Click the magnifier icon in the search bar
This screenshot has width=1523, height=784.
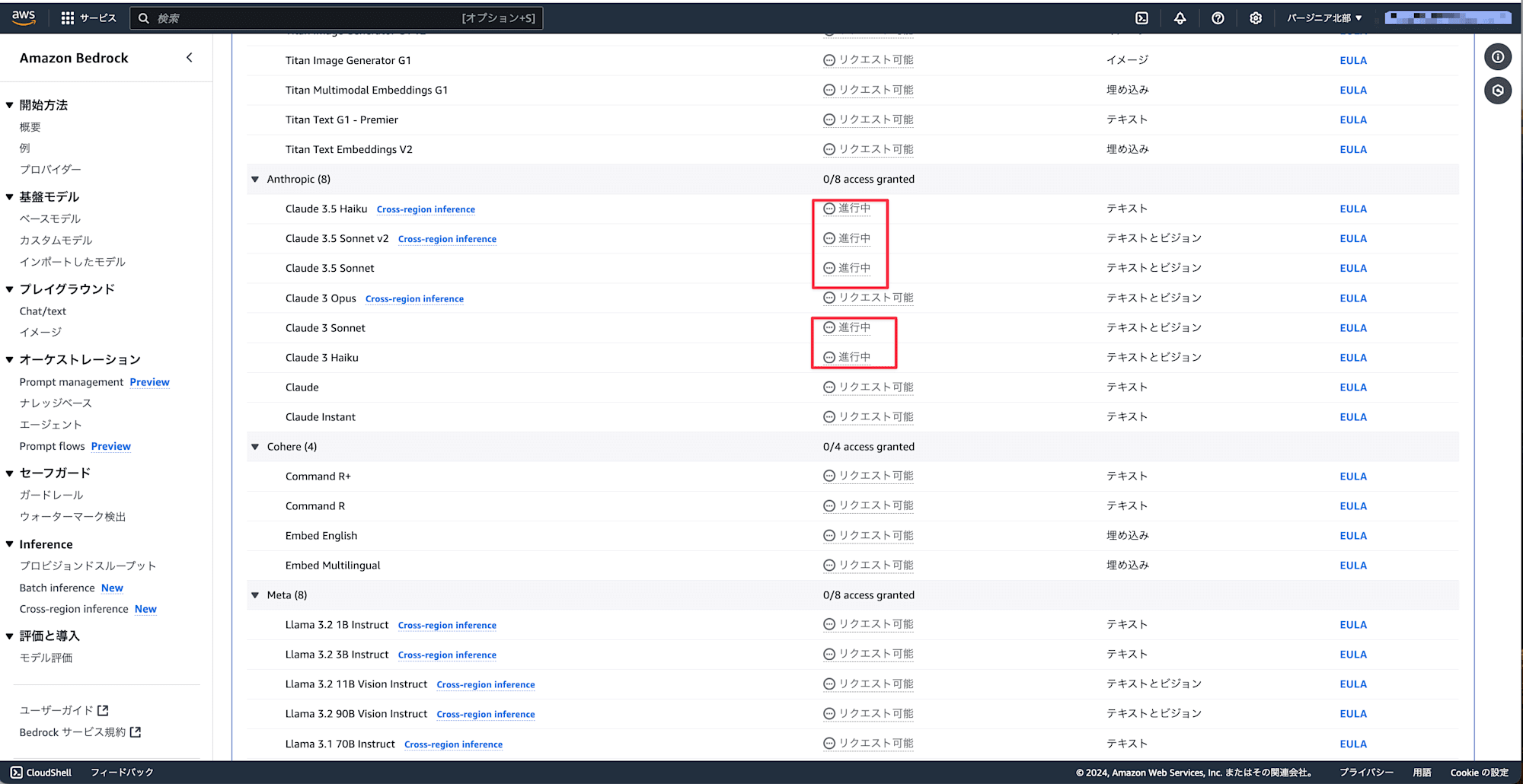coord(143,18)
